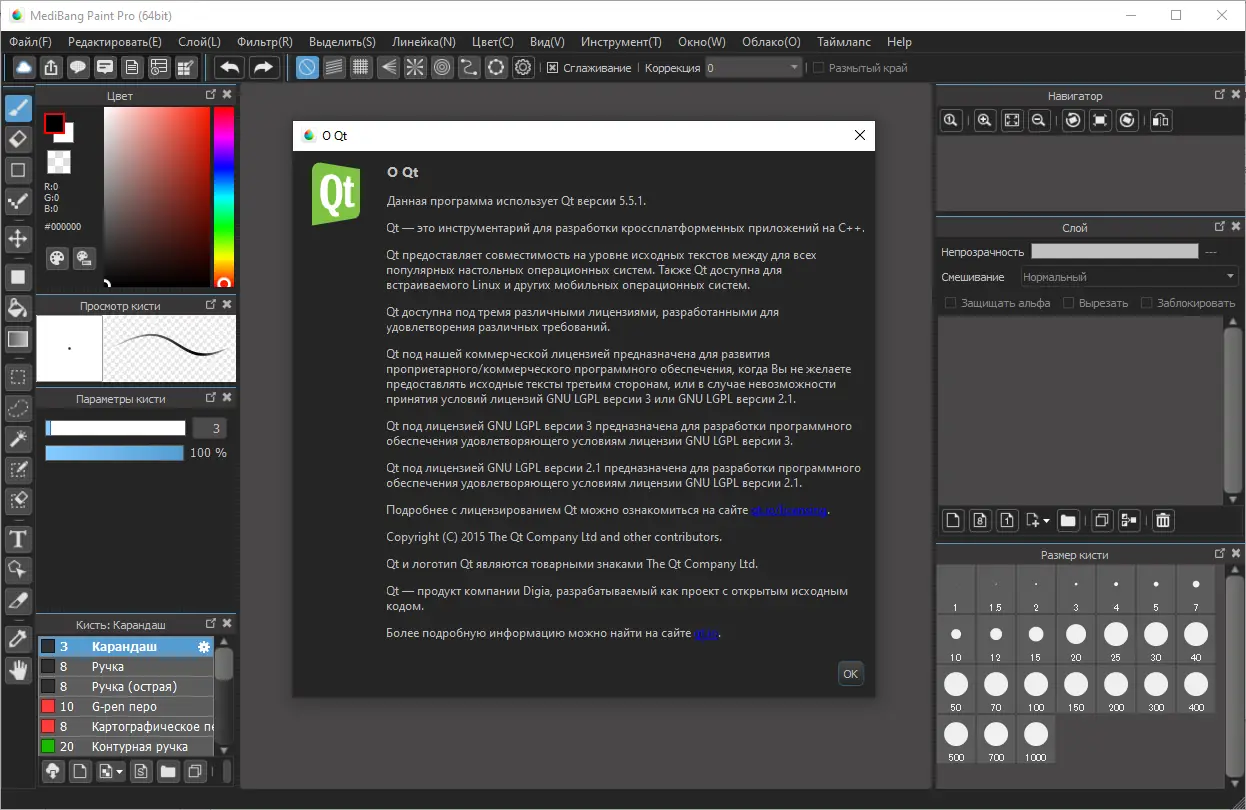Screen dimensions: 1246x810
Task: Open the Слой(L) menu
Action: [x=199, y=42]
